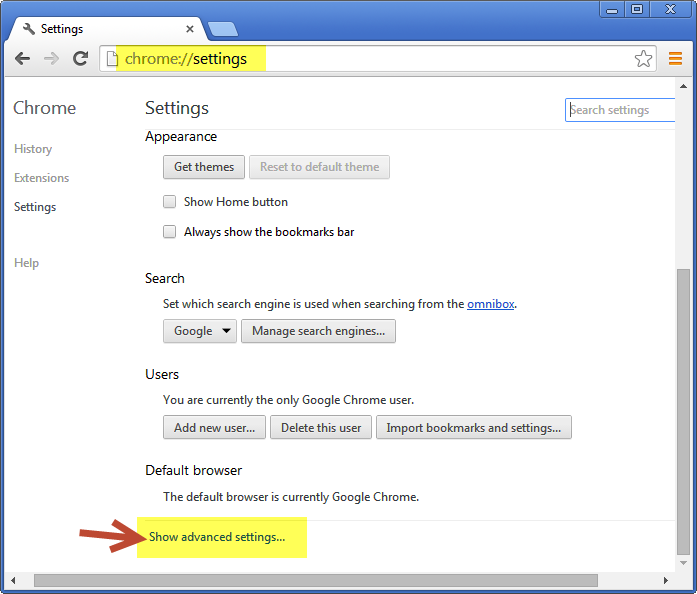Click the vertical scrollbar down arrow
697x594 pixels.
[683, 563]
